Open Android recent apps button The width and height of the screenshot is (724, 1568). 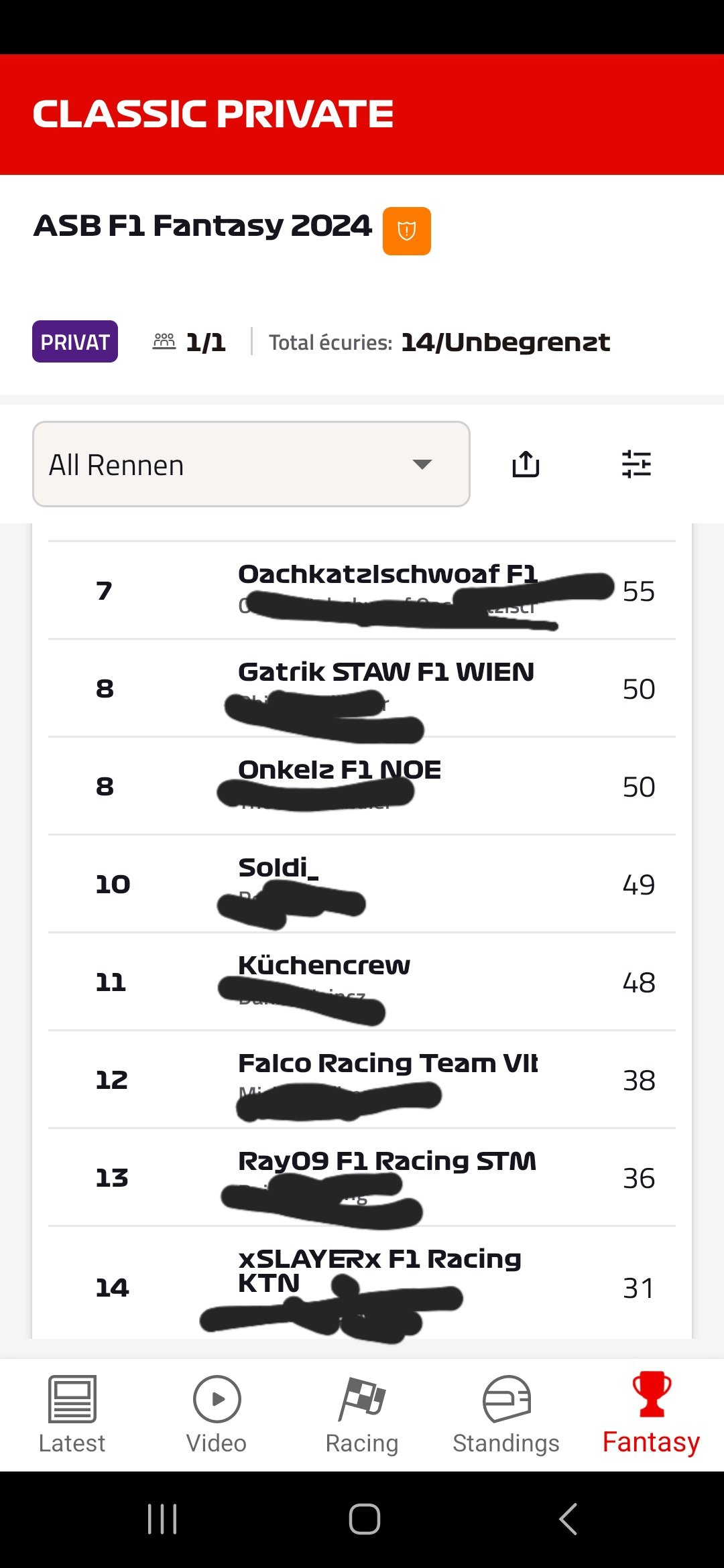(162, 1518)
